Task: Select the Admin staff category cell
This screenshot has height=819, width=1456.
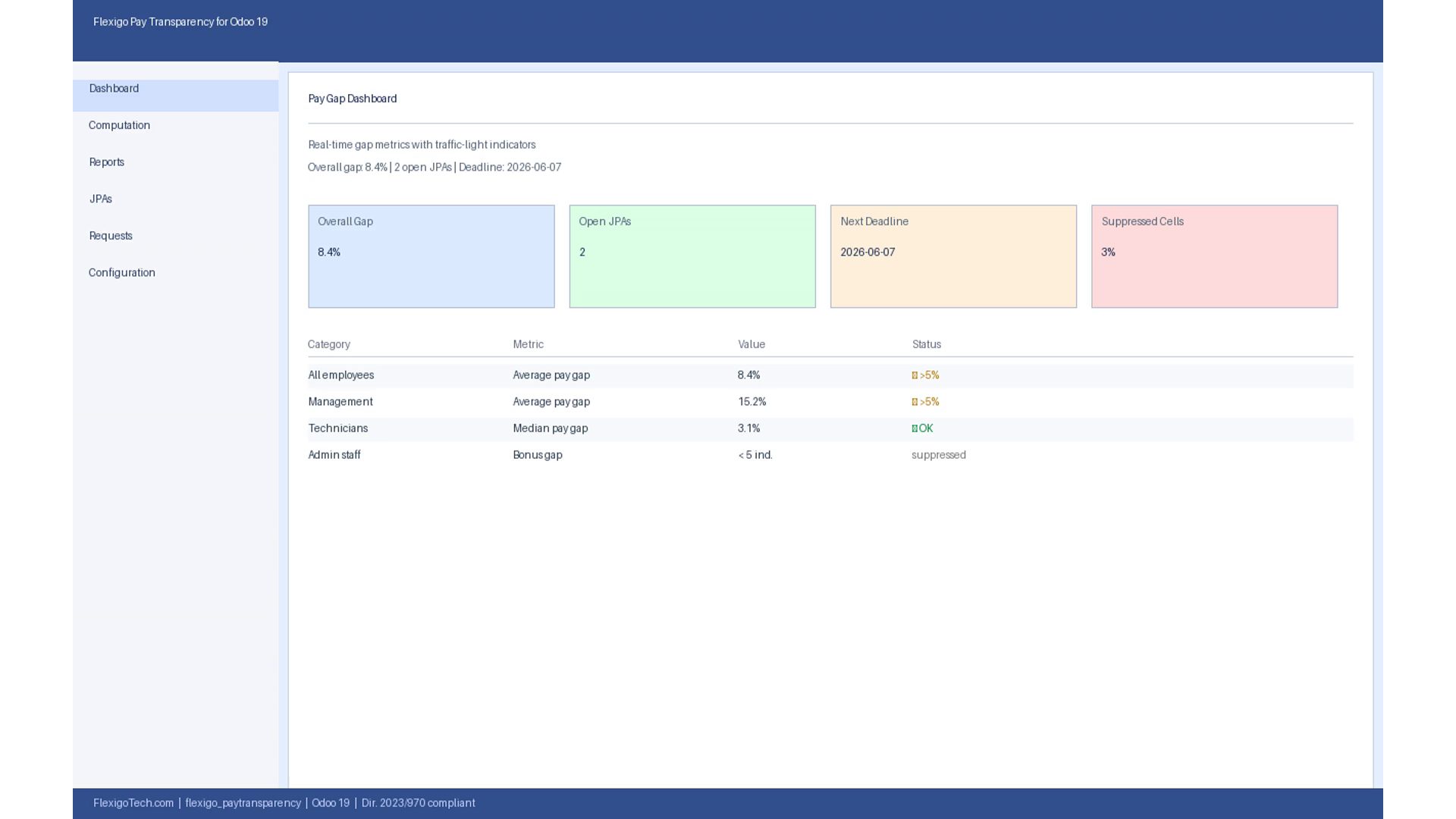Action: pos(334,455)
